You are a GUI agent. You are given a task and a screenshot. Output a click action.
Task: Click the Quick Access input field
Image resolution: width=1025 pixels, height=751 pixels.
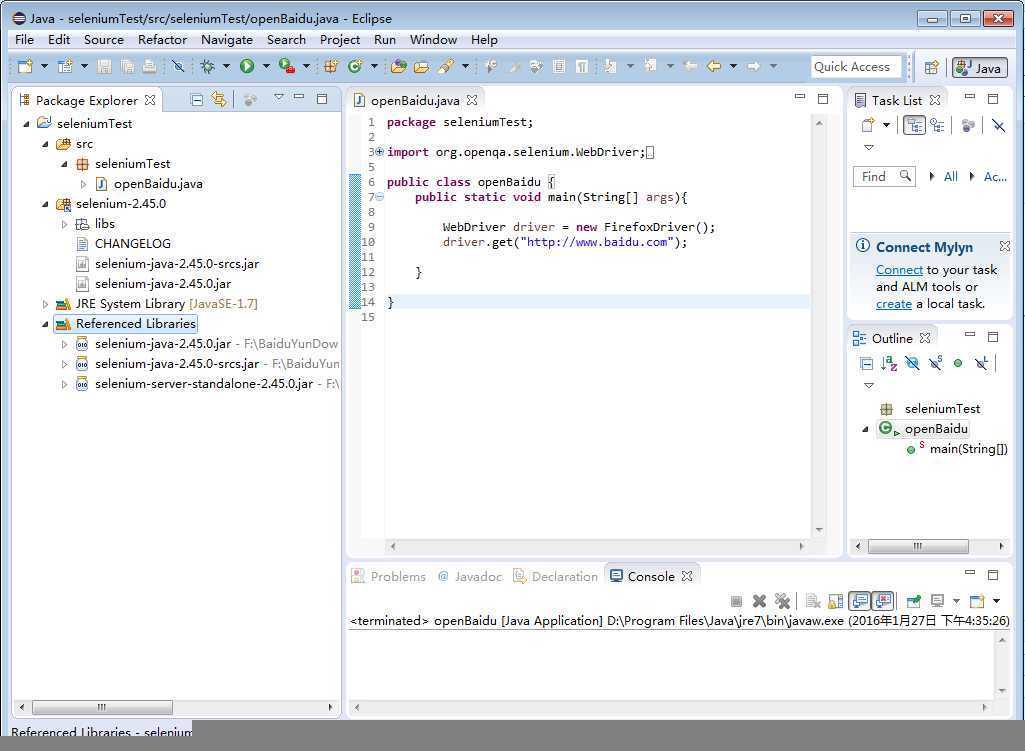[x=856, y=67]
